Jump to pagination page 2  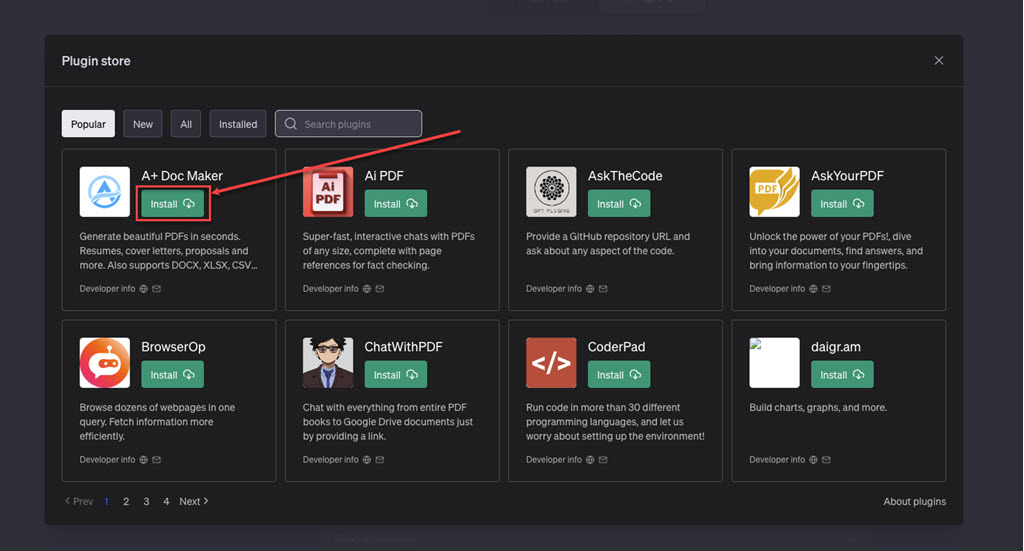click(126, 501)
